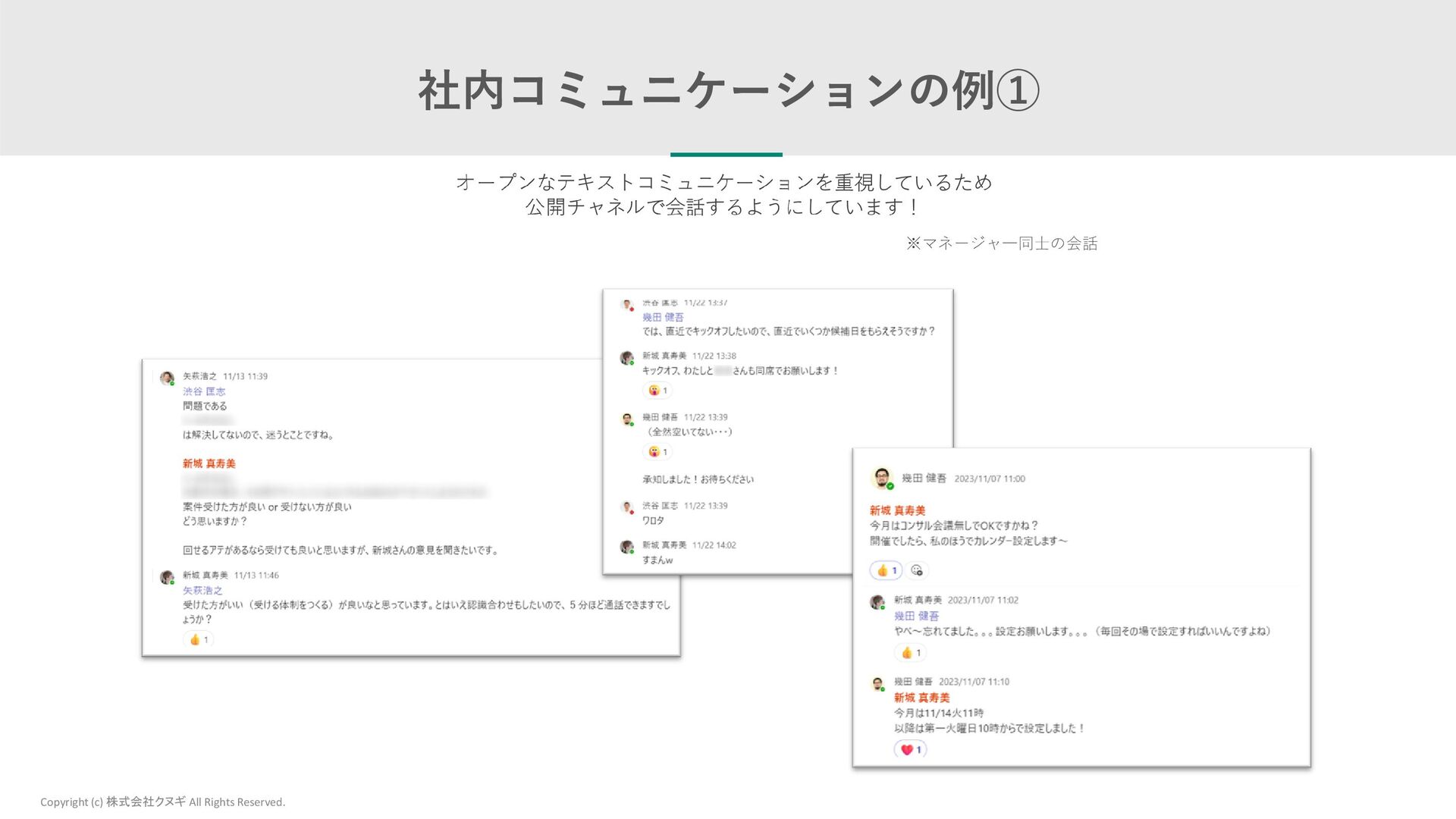Click 渋谷 匡志's avatar on the 11/22 13:39 message

pyautogui.click(x=626, y=507)
